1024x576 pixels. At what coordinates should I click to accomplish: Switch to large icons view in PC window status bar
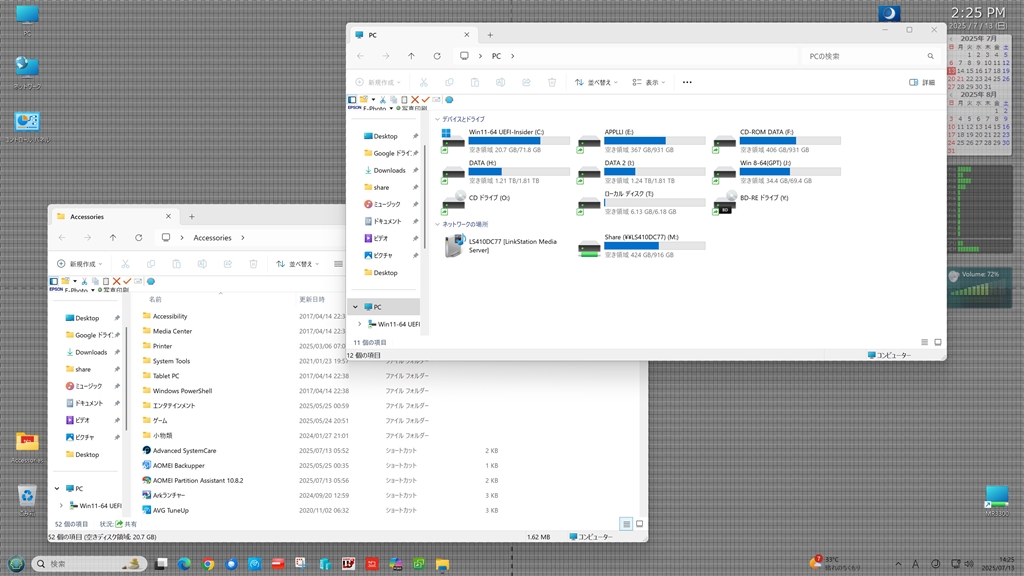pyautogui.click(x=938, y=342)
